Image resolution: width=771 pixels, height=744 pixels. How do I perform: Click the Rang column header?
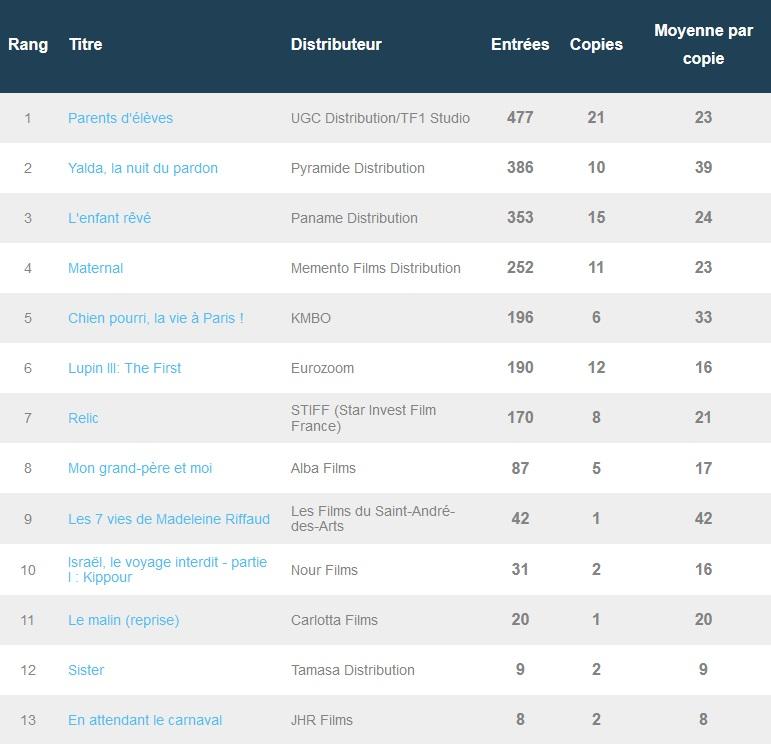click(x=28, y=44)
